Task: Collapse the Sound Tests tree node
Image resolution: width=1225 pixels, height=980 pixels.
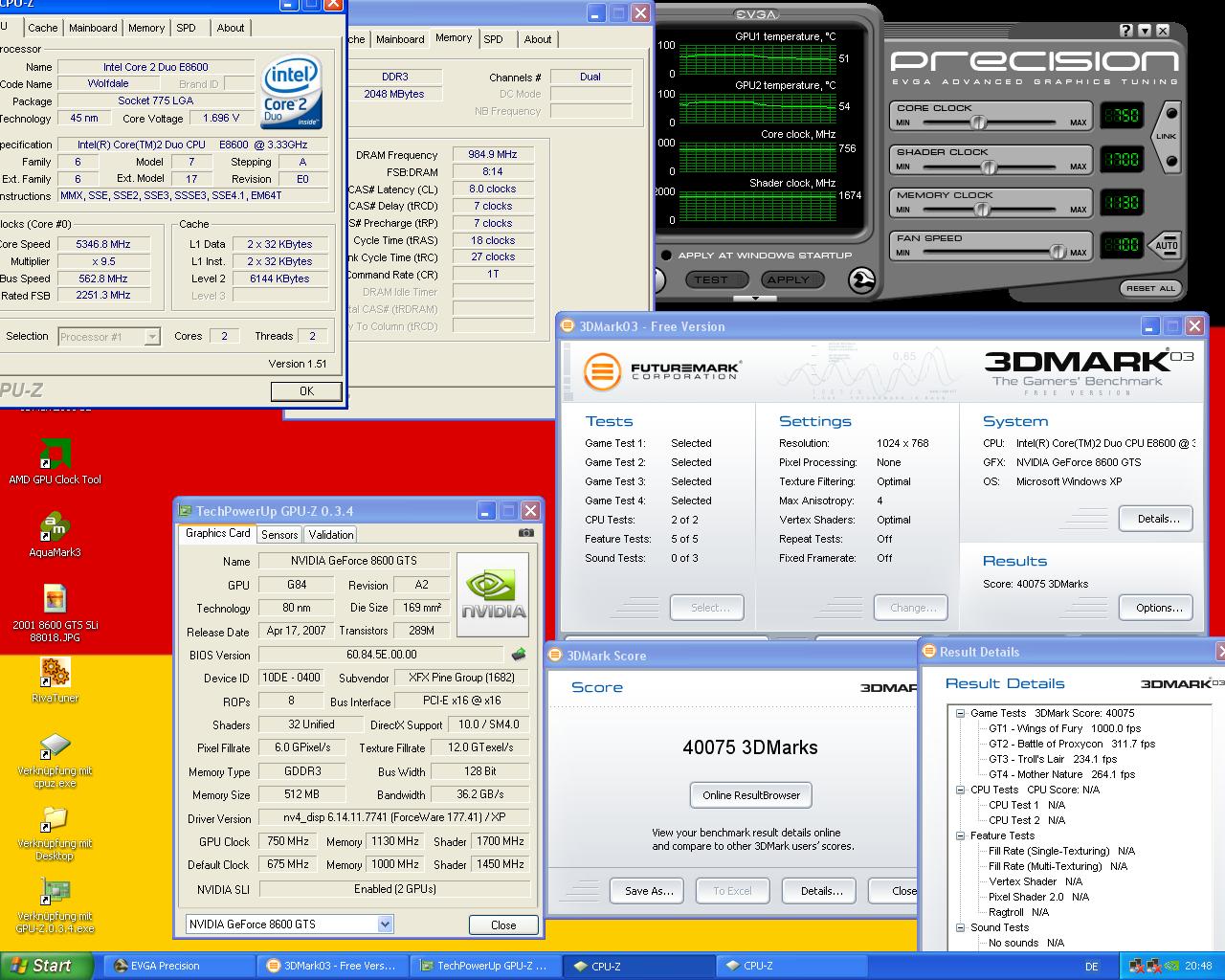Action: coord(961,927)
